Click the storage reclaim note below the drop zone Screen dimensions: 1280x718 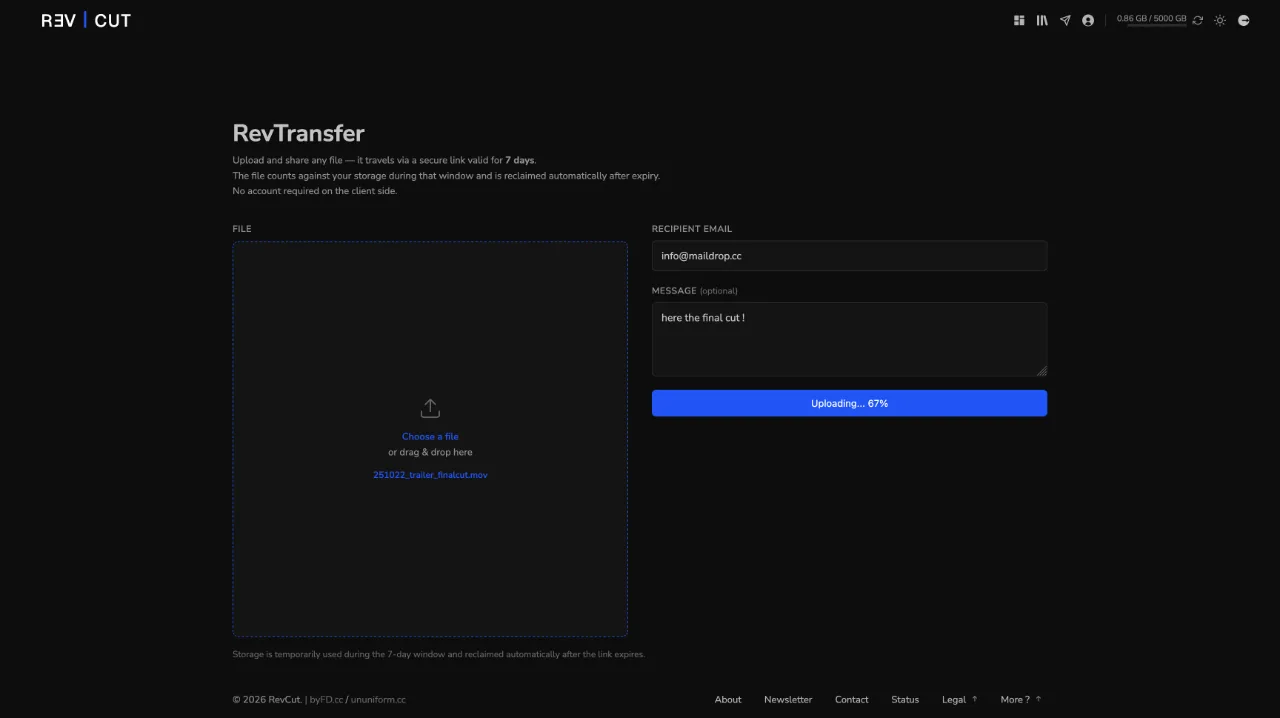click(x=439, y=654)
